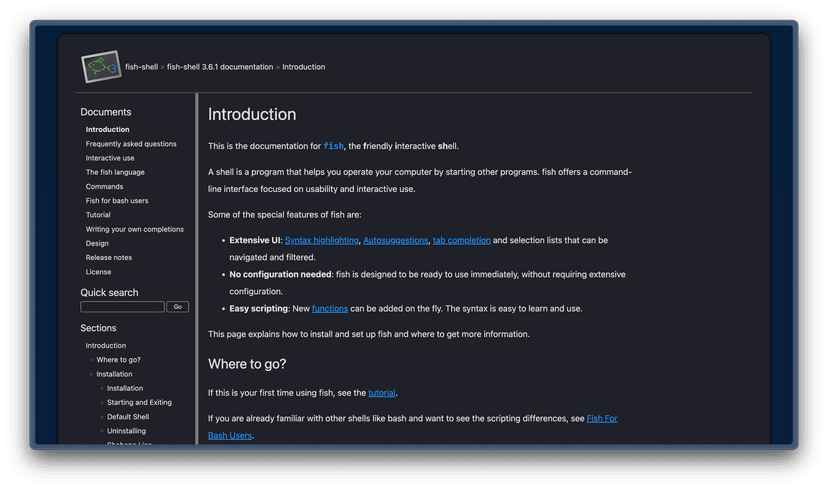Jump to Default Shell section
This screenshot has width=828, height=489.
128,417
